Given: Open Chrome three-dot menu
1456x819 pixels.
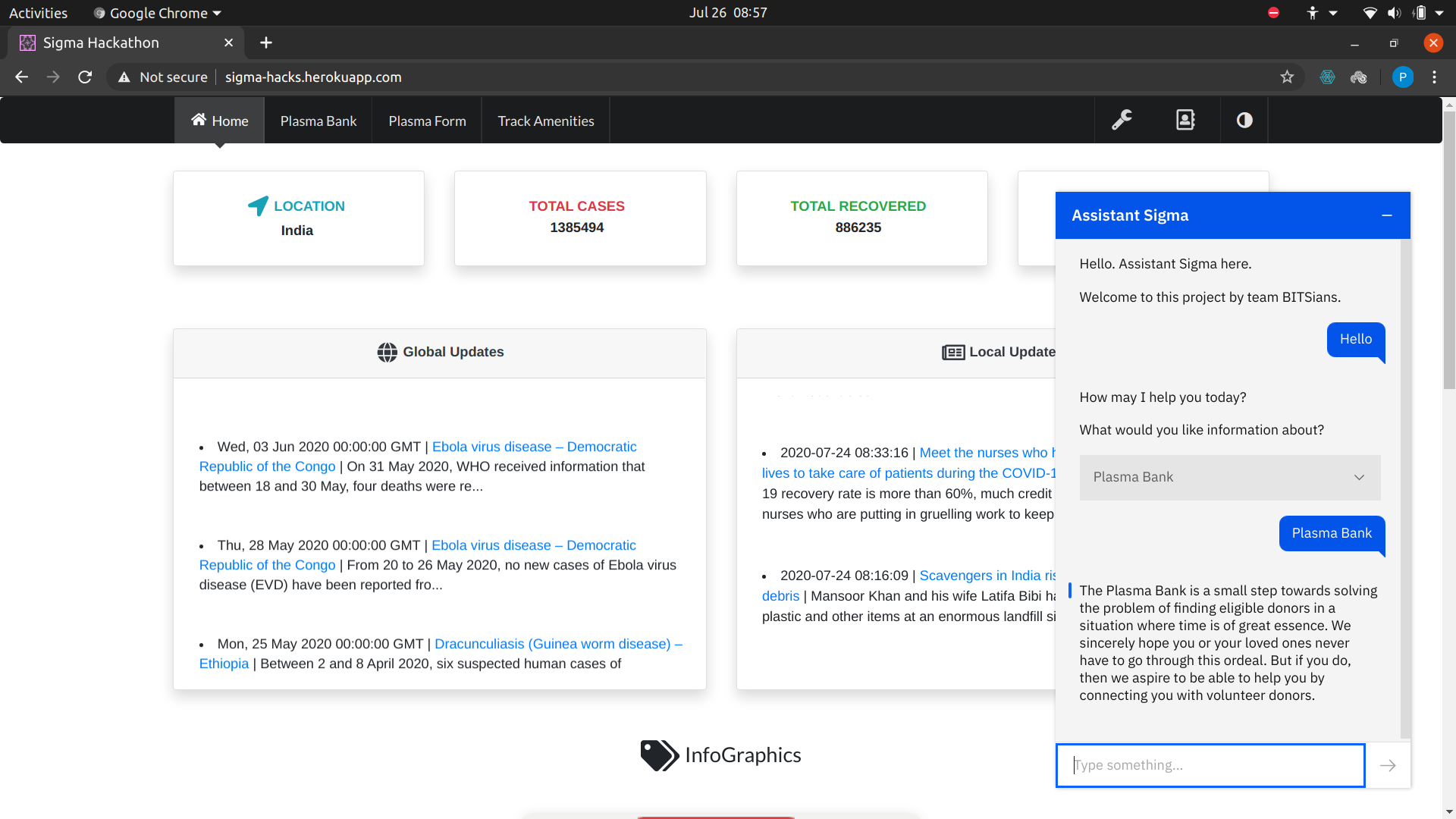Looking at the screenshot, I should (1434, 77).
